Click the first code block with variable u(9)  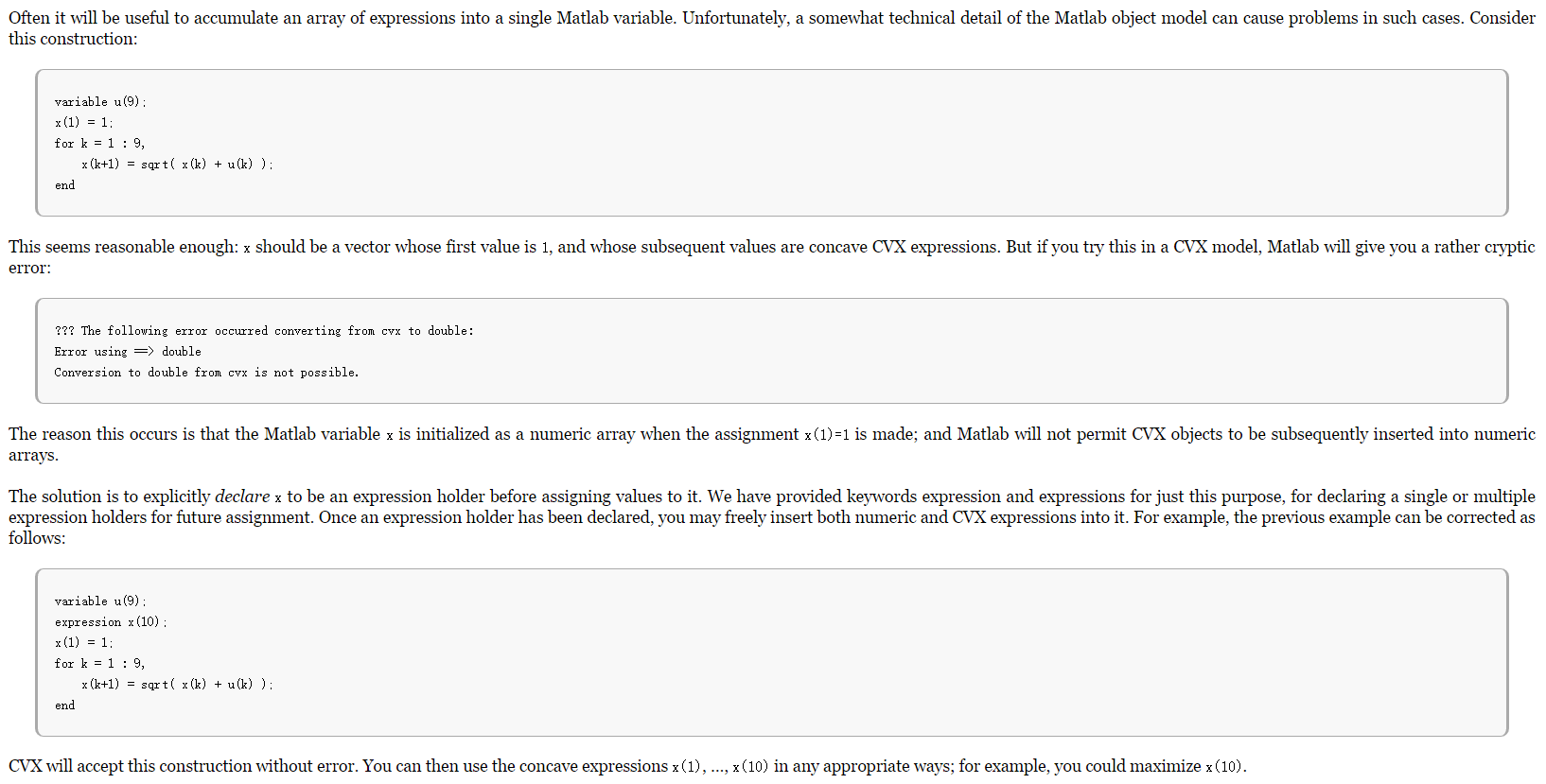point(772,143)
